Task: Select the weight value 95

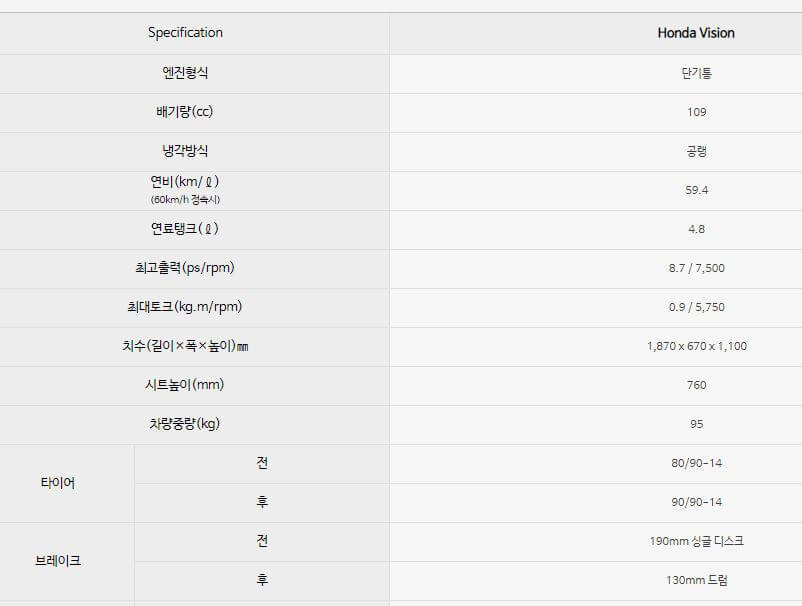Action: [x=696, y=424]
